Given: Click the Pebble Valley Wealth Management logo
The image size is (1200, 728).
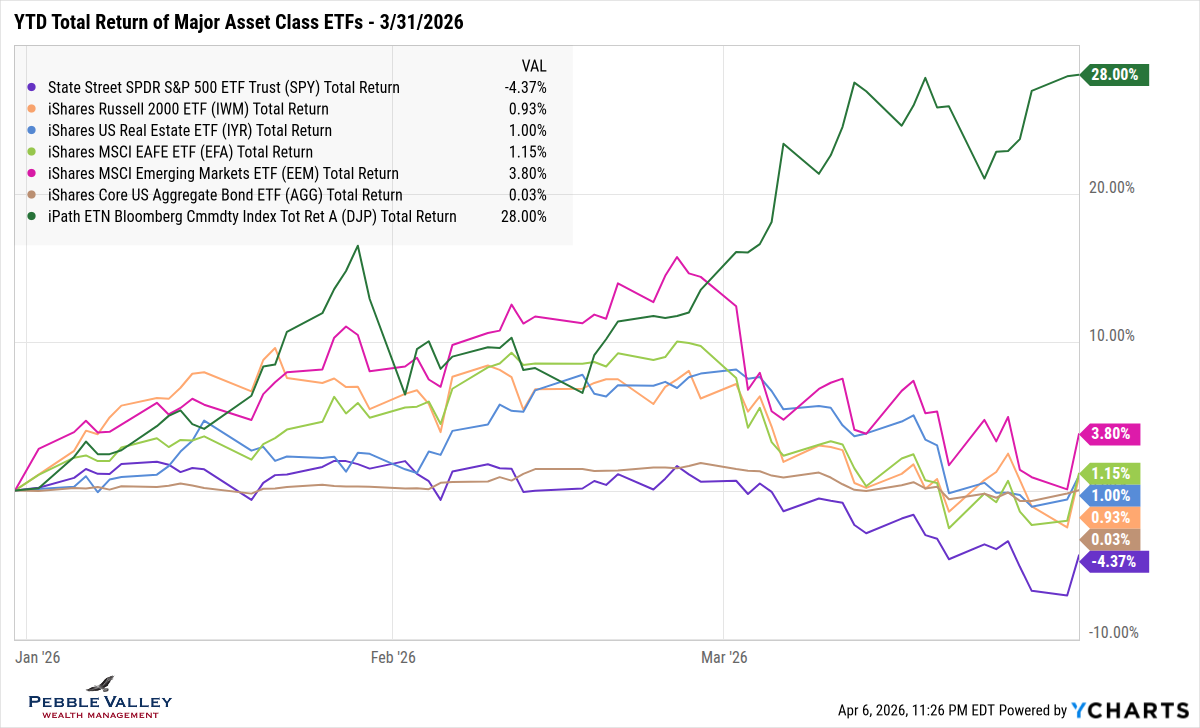Looking at the screenshot, I should pyautogui.click(x=99, y=697).
